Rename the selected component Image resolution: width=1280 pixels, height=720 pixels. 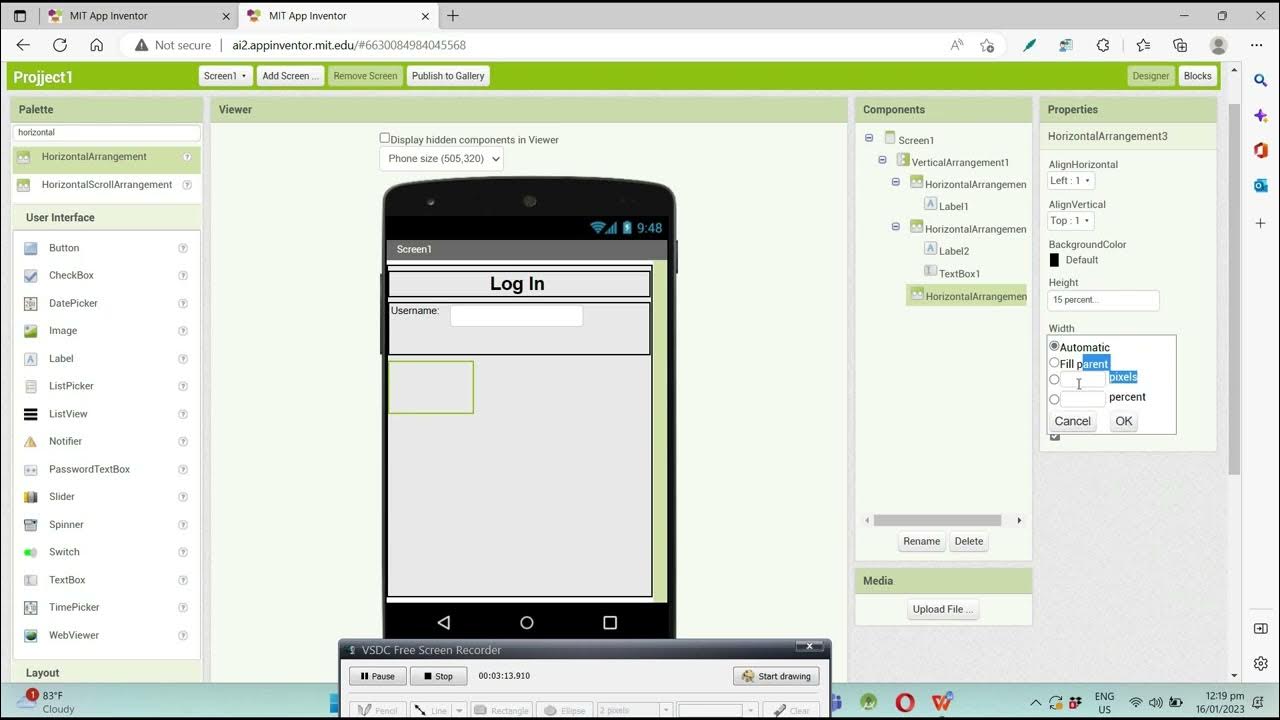(x=922, y=541)
